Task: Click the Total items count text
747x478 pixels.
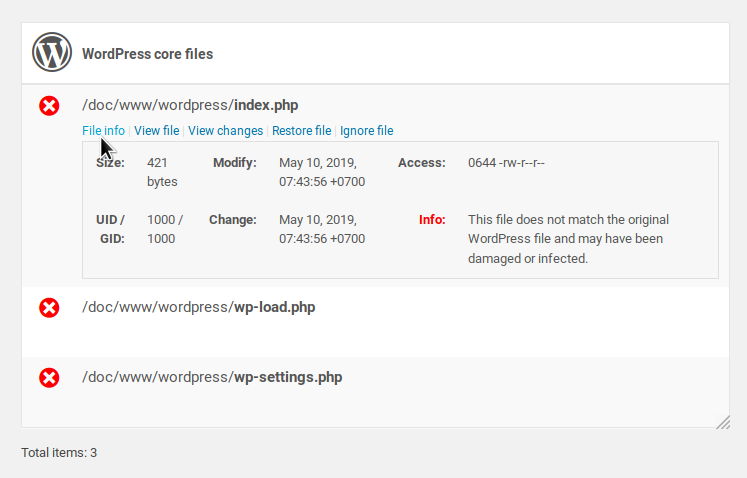Action: (x=59, y=453)
